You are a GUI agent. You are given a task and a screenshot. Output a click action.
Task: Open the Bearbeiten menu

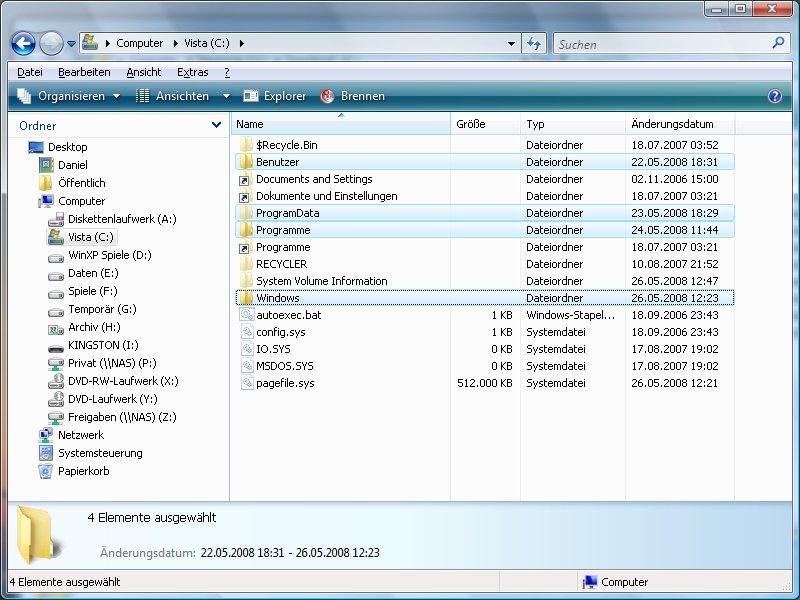tap(84, 72)
